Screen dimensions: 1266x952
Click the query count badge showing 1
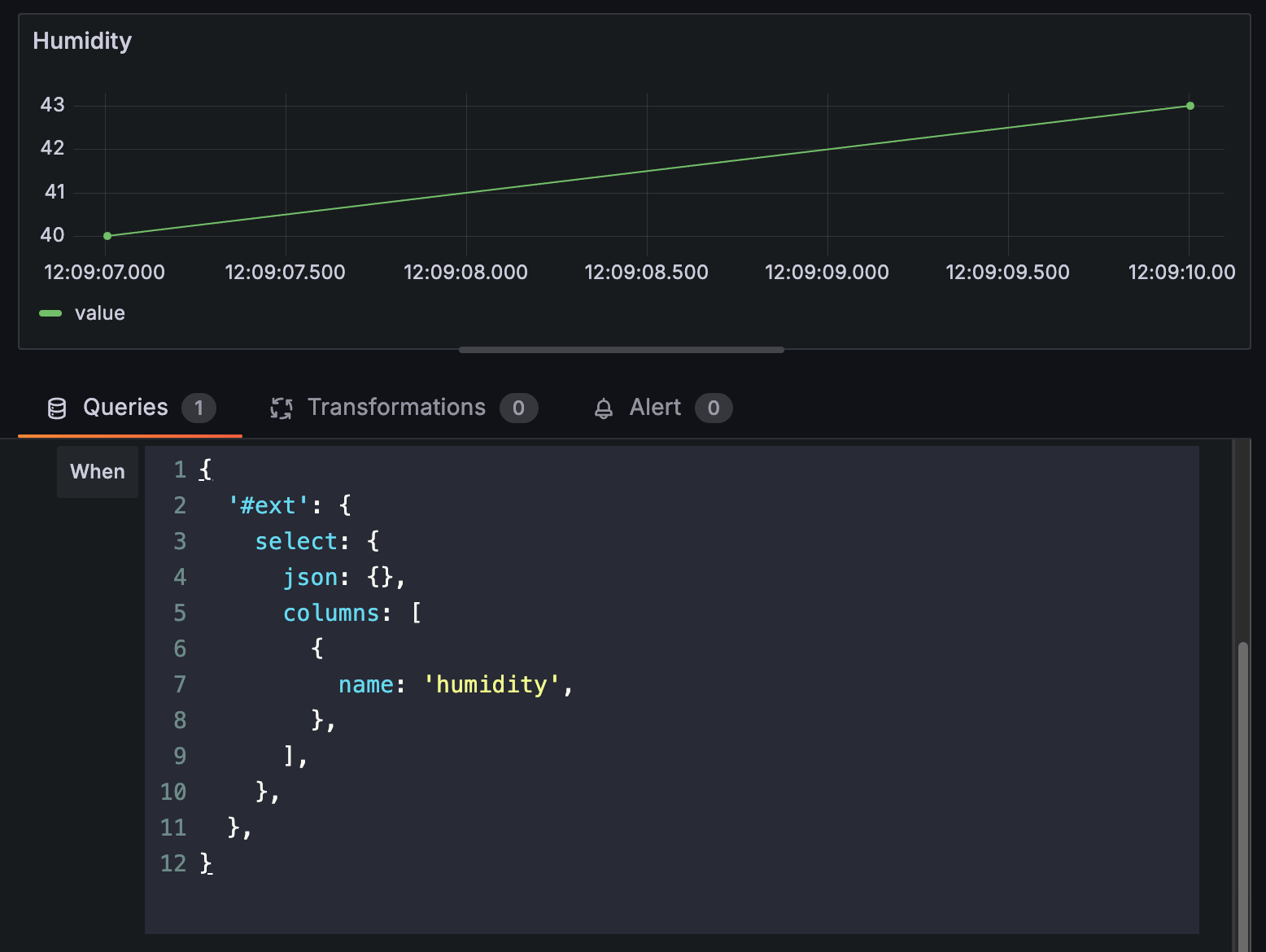click(199, 408)
